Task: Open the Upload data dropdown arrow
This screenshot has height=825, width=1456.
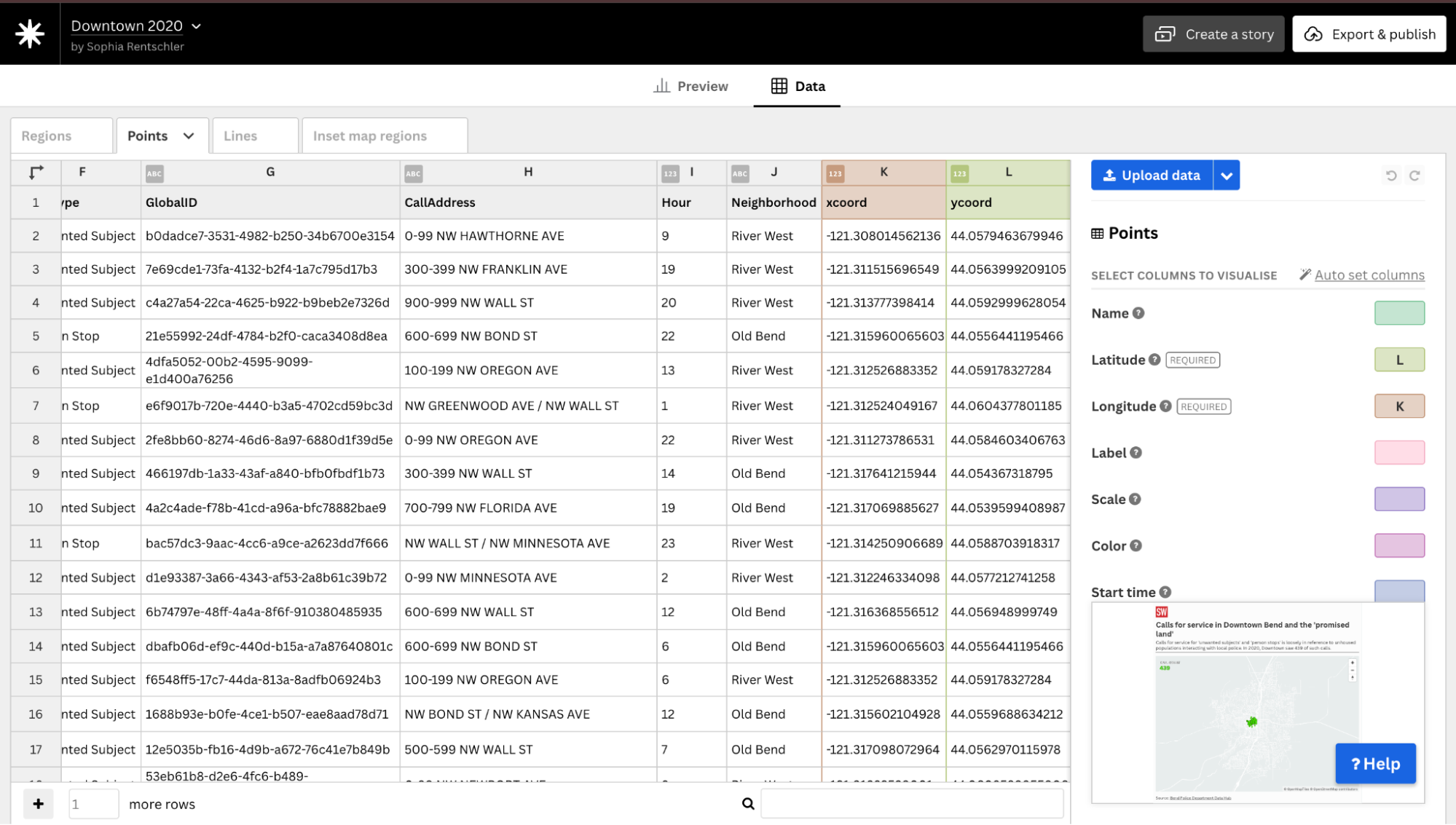Action: pos(1227,175)
